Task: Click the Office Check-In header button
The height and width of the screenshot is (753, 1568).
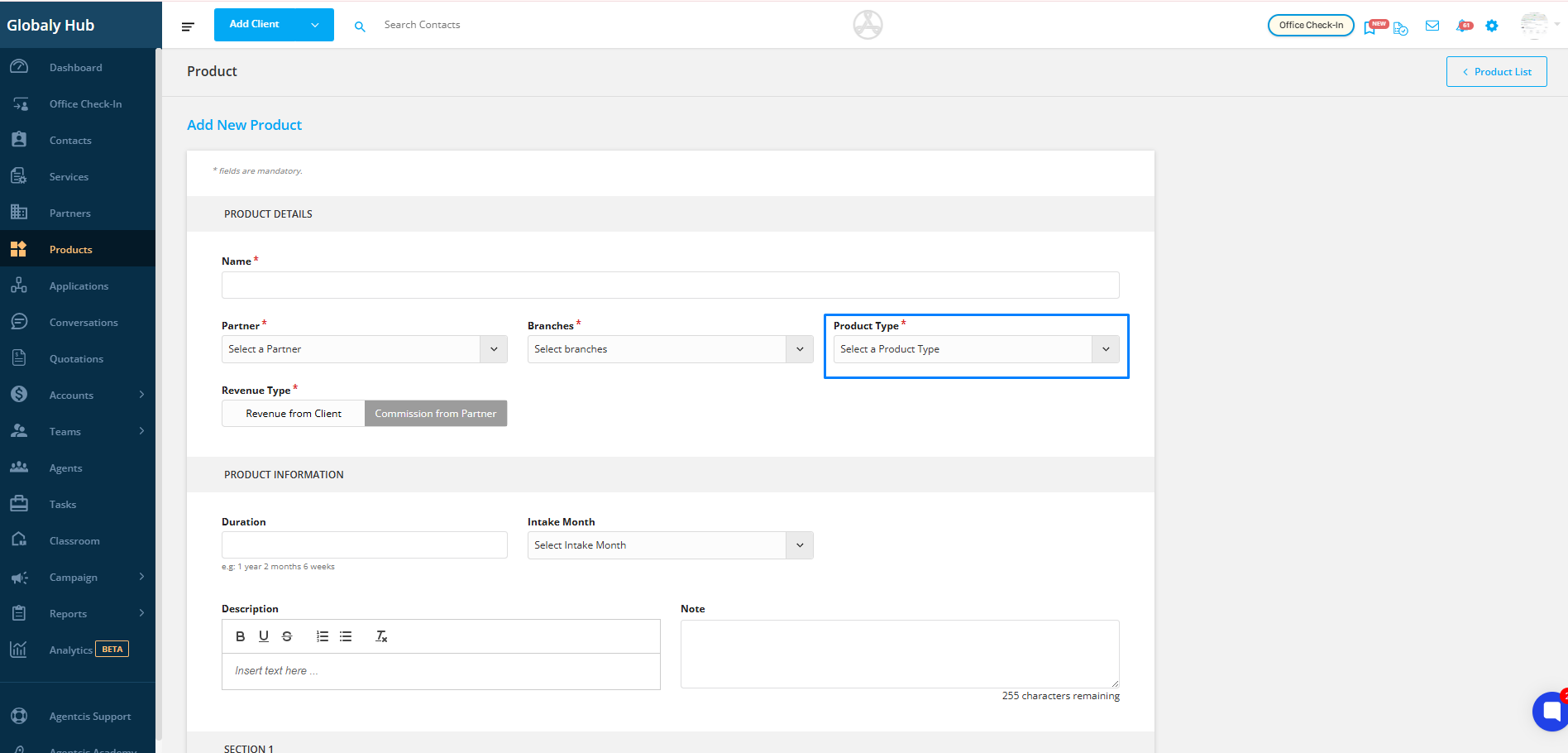Action: point(1310,26)
